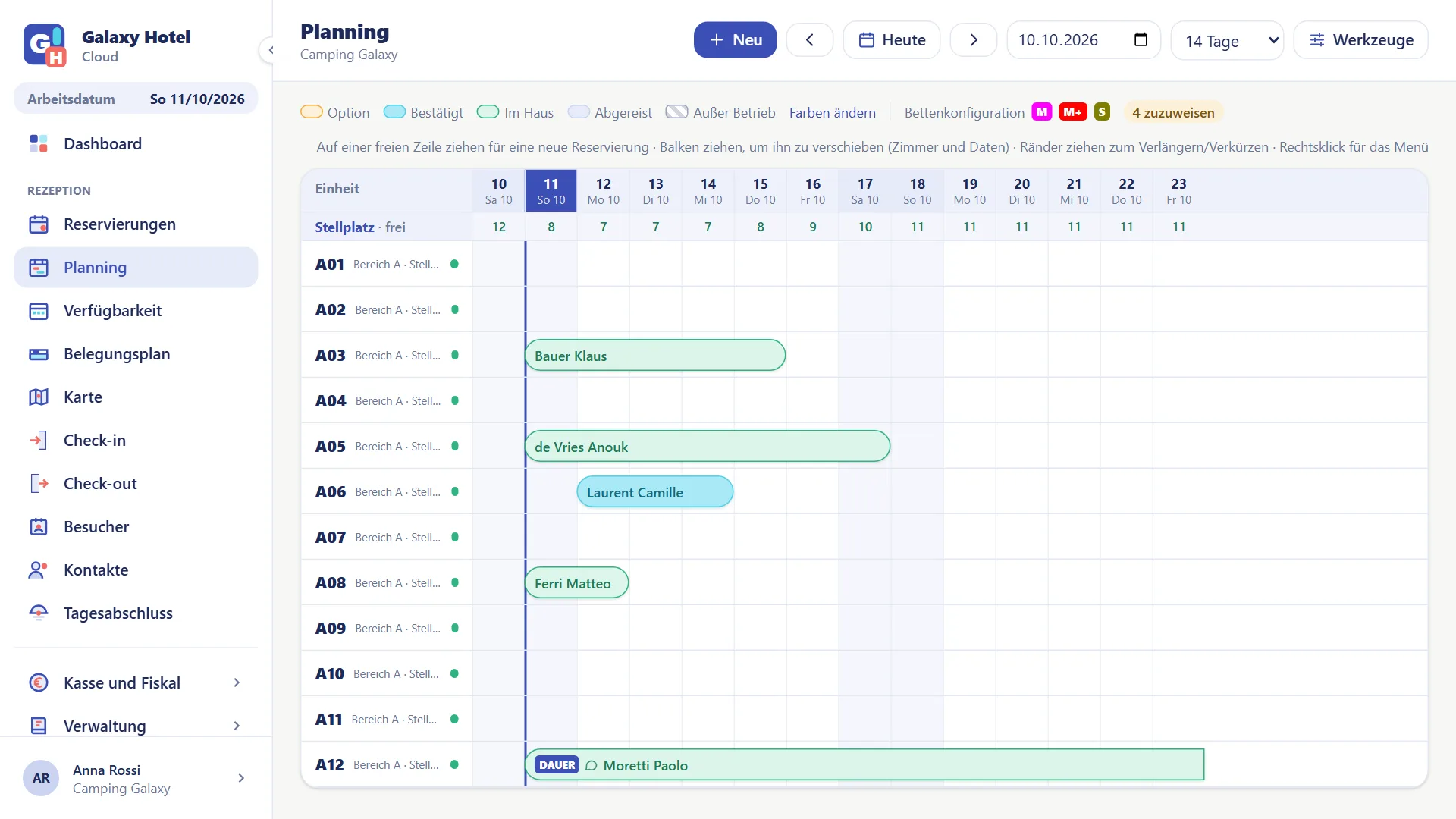This screenshot has height=819, width=1456.
Task: Expand the Verwaltung menu
Action: point(136,726)
